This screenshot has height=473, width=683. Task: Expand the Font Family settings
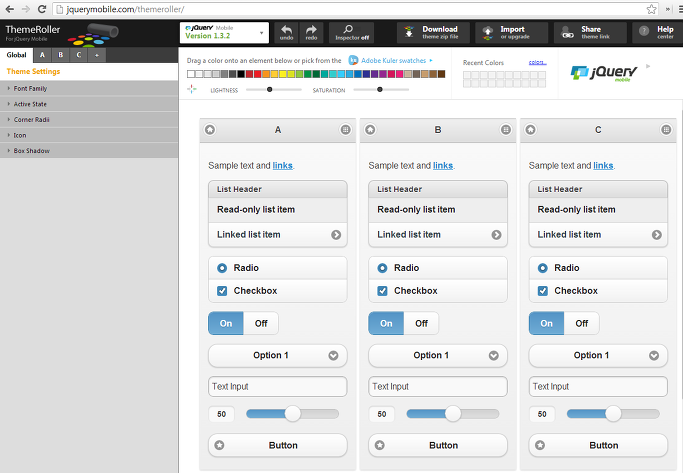[89, 88]
